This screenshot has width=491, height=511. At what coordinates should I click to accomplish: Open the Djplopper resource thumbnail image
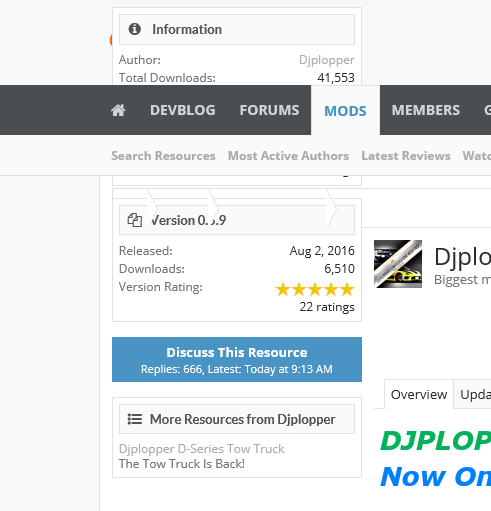pos(398,264)
